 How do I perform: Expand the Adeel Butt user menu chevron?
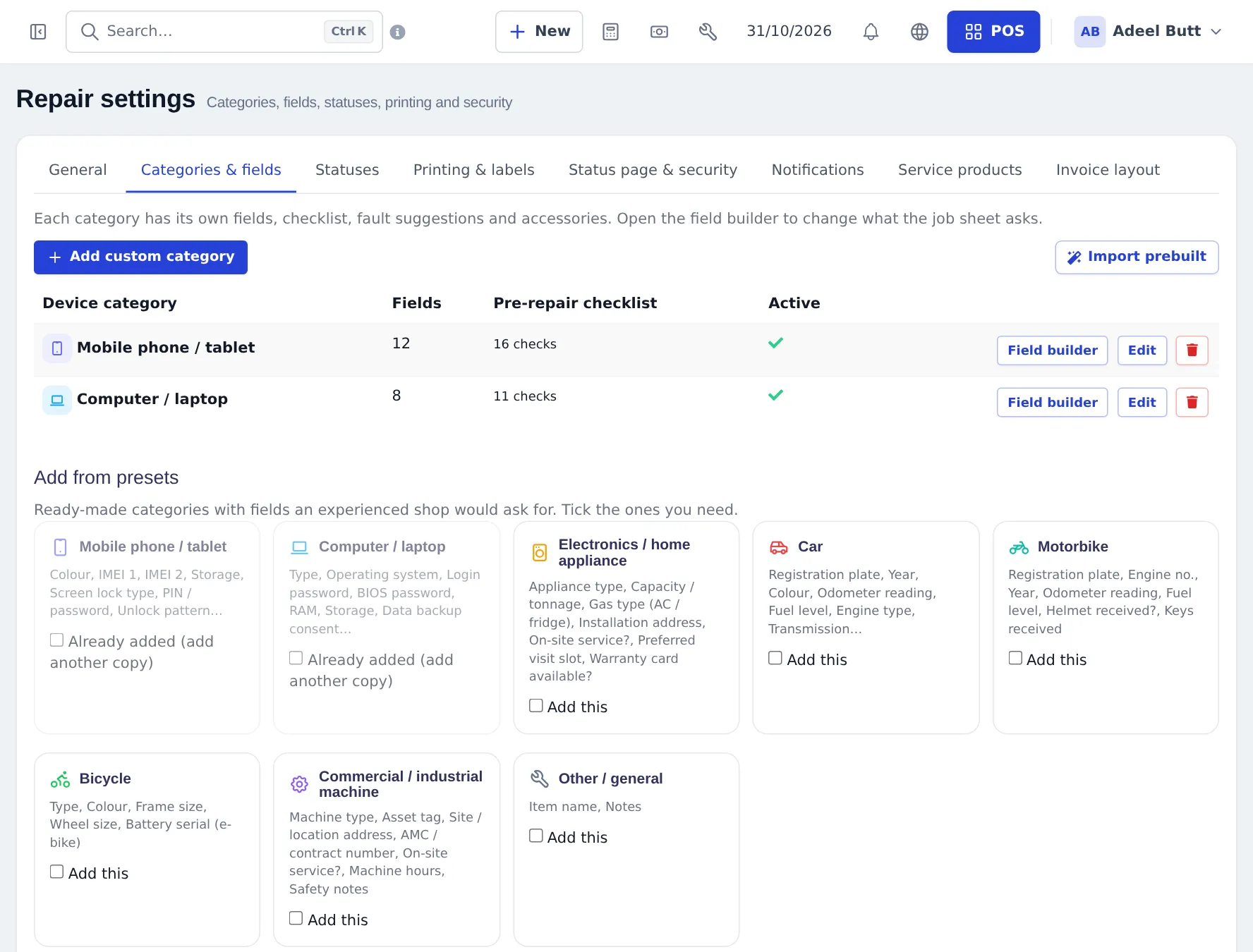click(x=1216, y=32)
